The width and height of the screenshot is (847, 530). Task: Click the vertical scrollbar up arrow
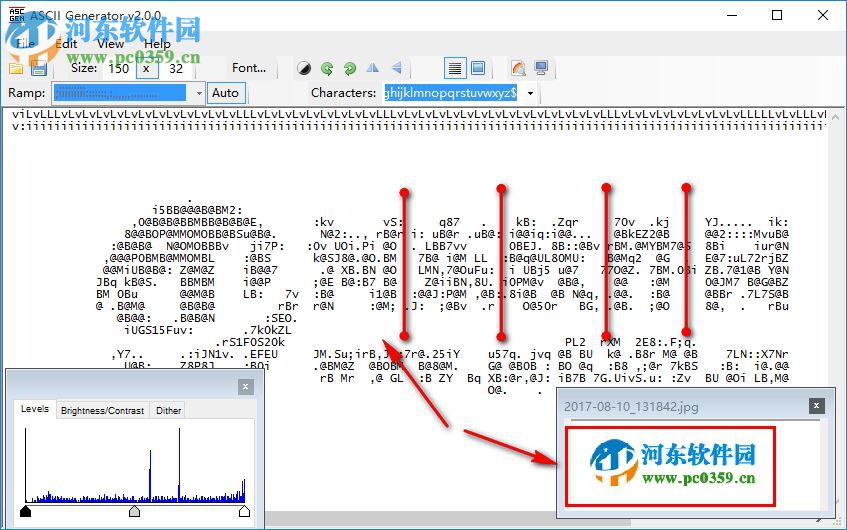click(835, 117)
